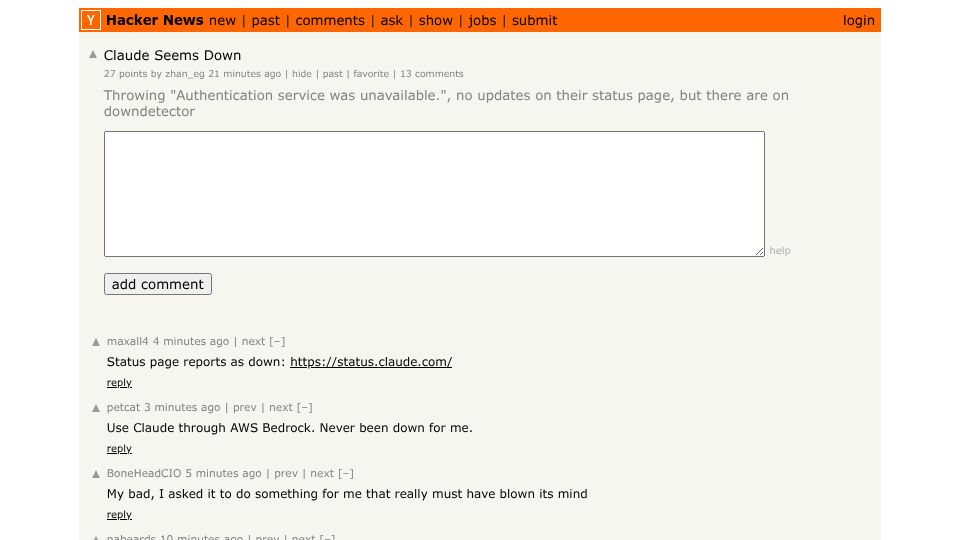Grab the comment box resize handle
This screenshot has width=960, height=540.
click(759, 251)
